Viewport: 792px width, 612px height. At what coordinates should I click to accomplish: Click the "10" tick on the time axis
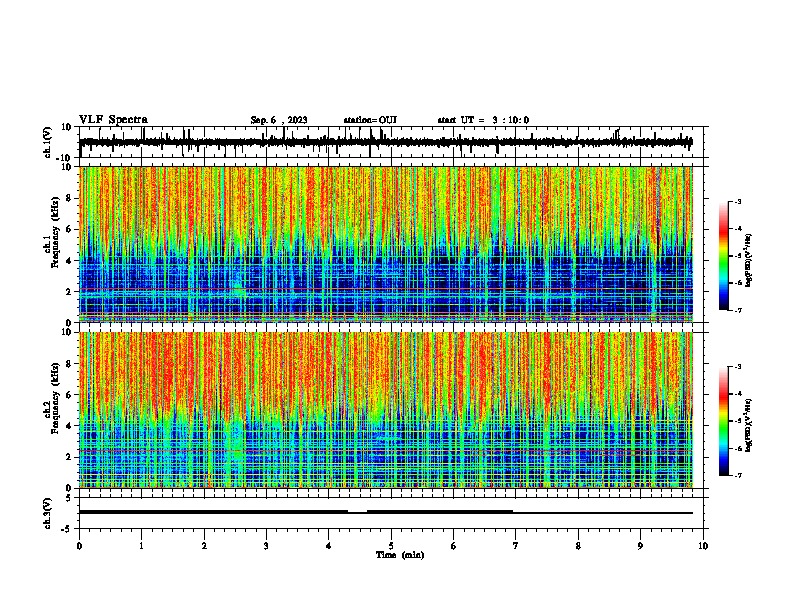703,546
